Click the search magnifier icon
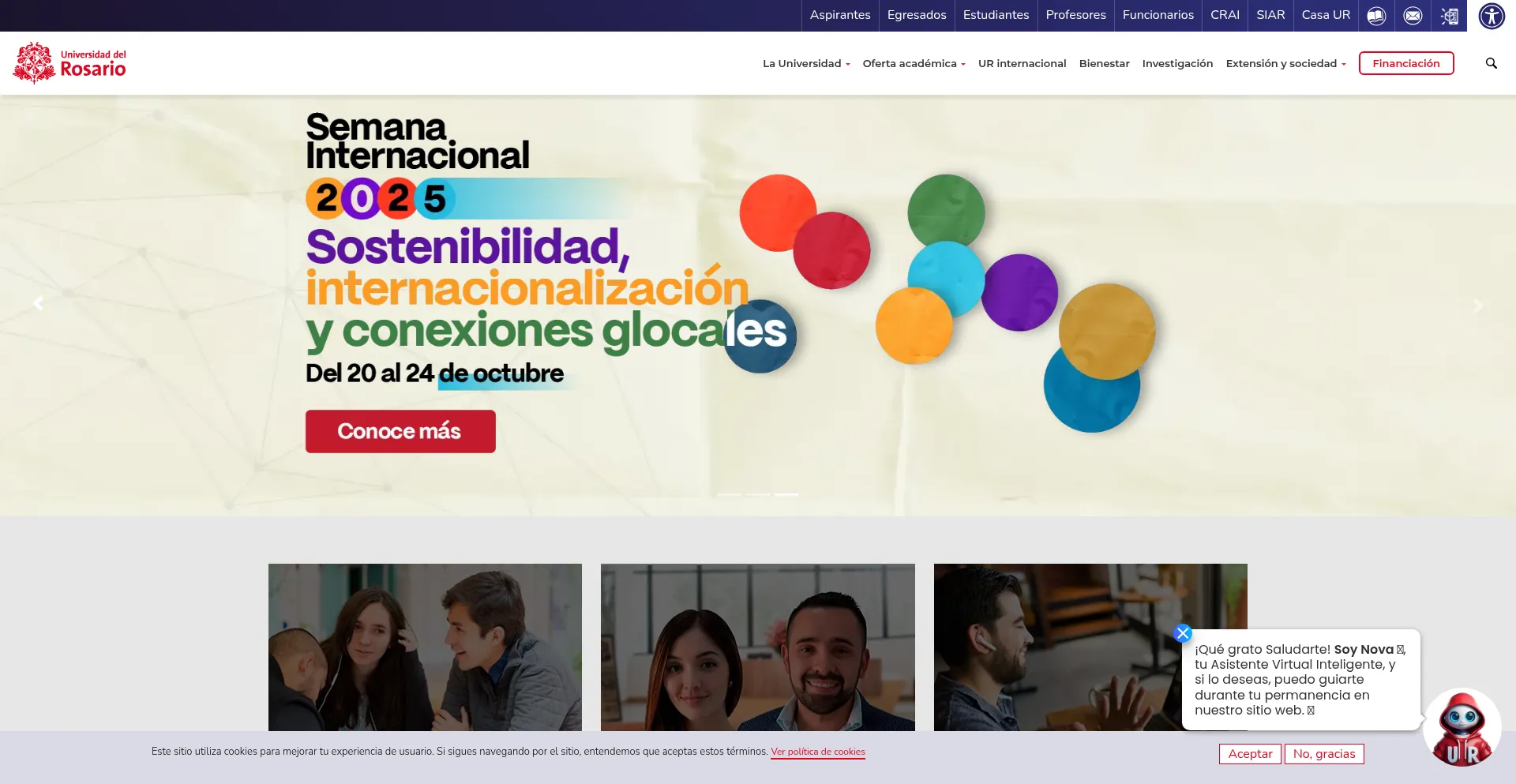This screenshot has height=784, width=1516. tap(1492, 63)
